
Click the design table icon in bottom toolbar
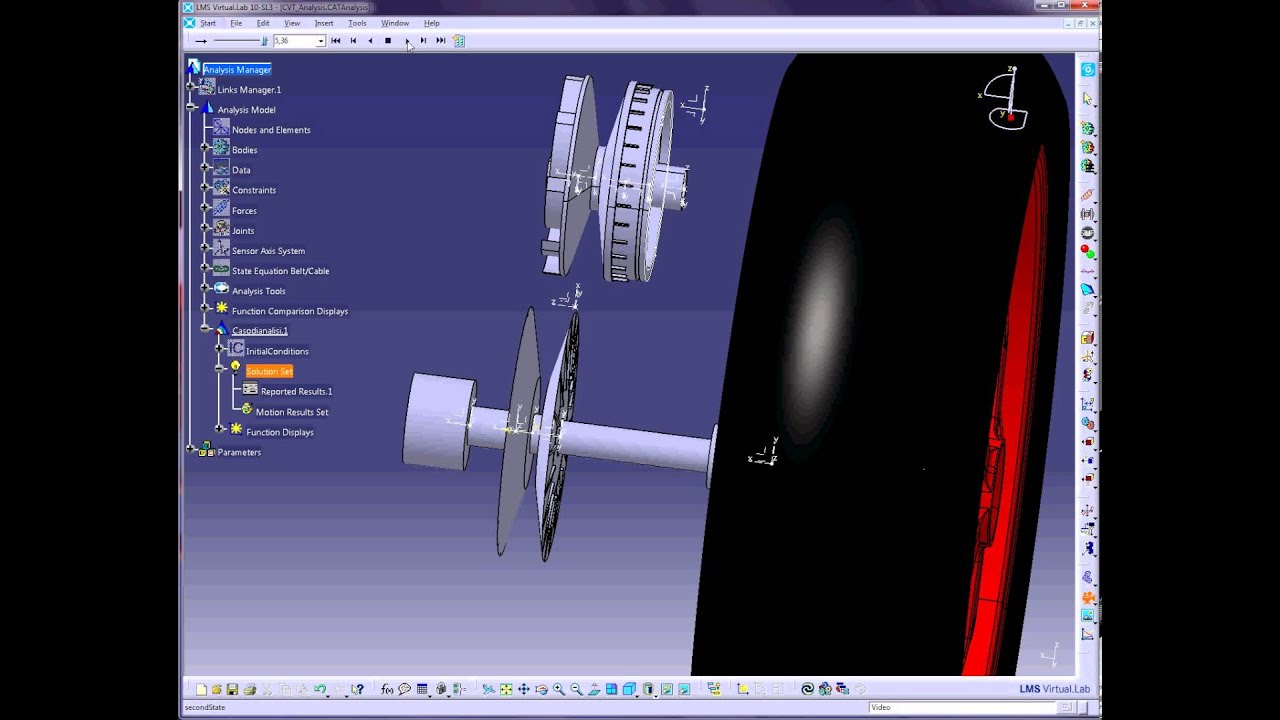(x=422, y=689)
